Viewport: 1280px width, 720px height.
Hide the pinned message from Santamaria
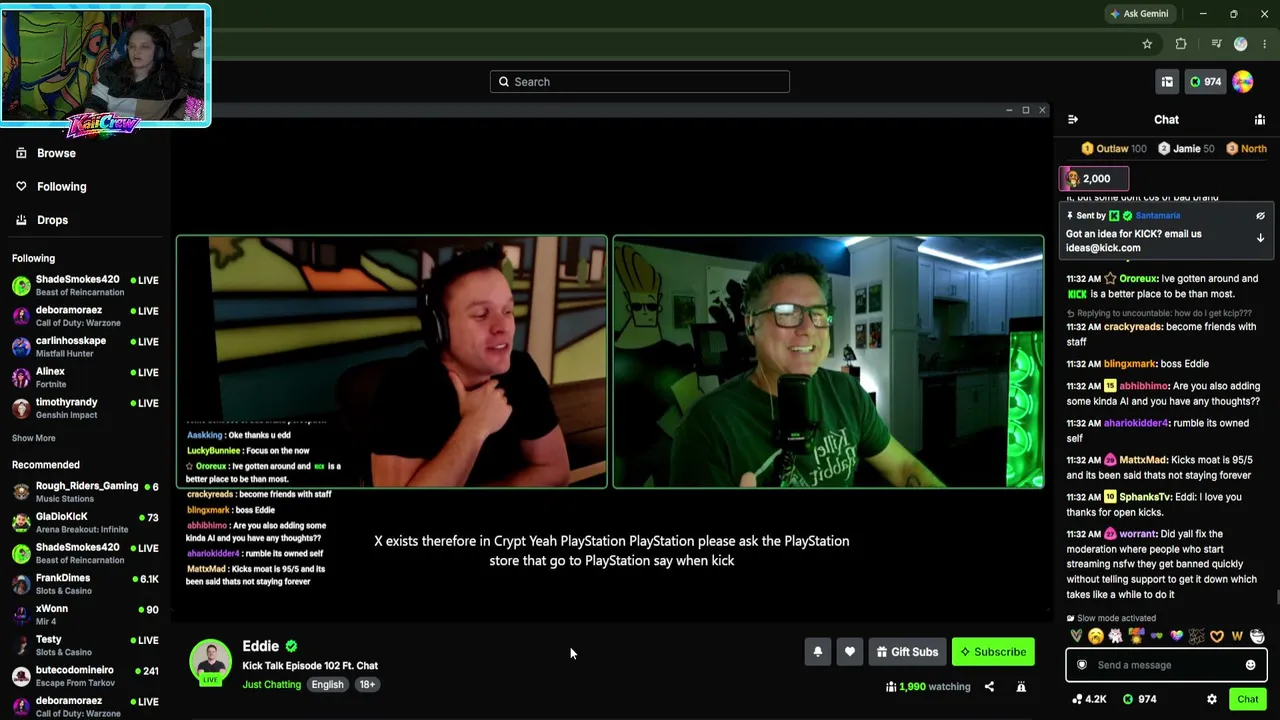tap(1260, 216)
